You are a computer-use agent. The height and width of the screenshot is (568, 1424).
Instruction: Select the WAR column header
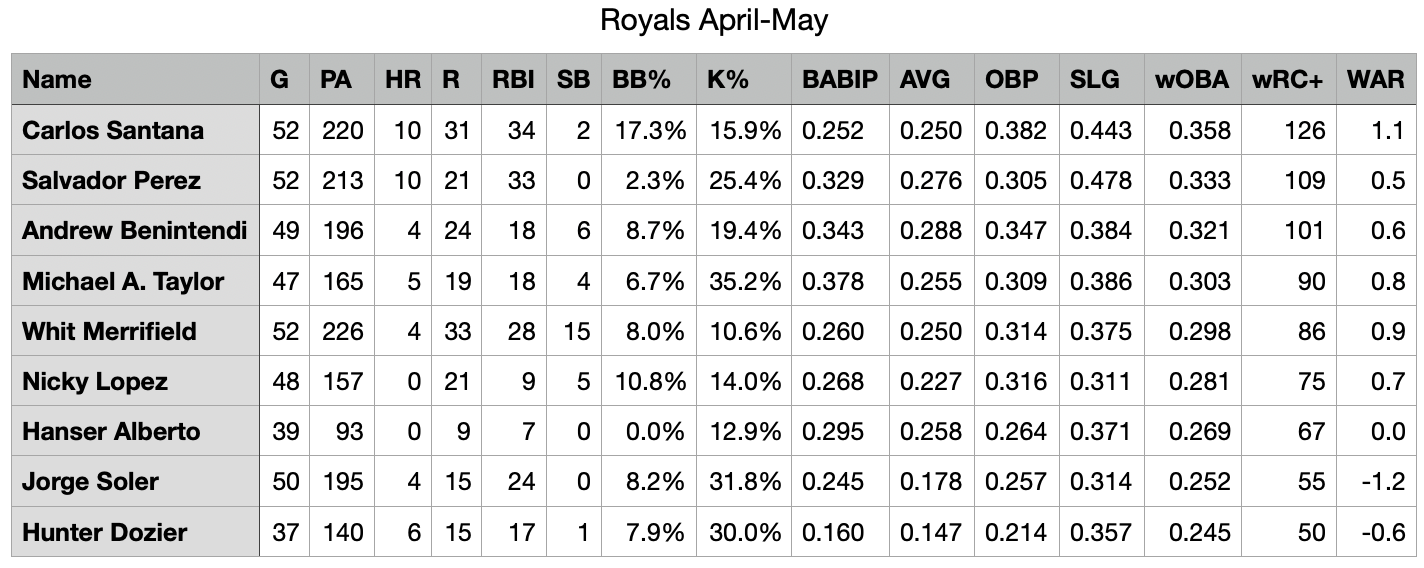tap(1375, 79)
